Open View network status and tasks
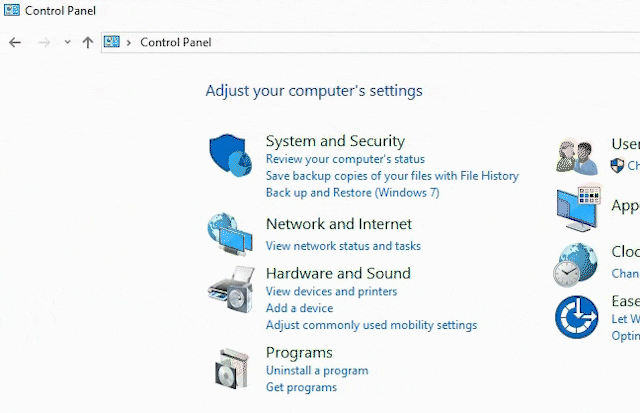Image resolution: width=640 pixels, height=413 pixels. point(343,246)
